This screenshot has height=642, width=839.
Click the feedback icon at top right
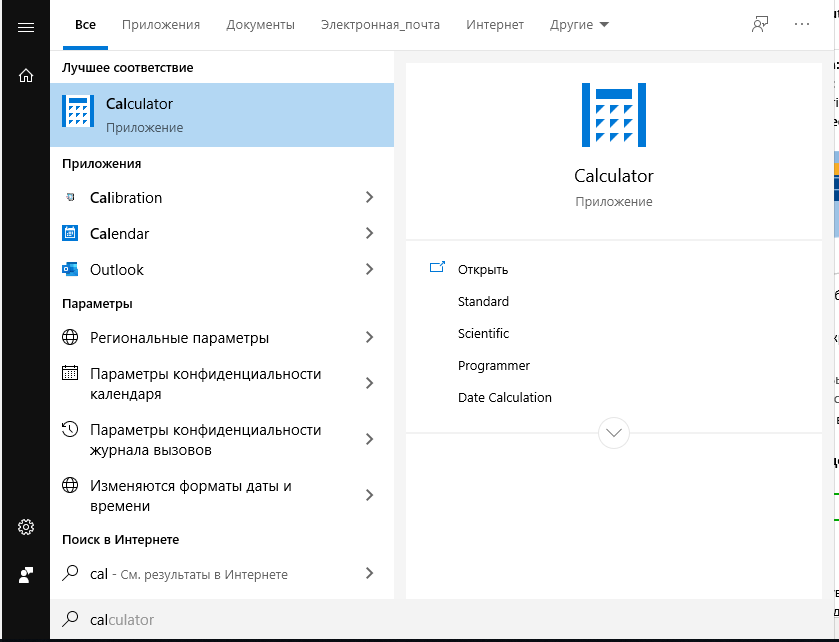click(x=760, y=25)
